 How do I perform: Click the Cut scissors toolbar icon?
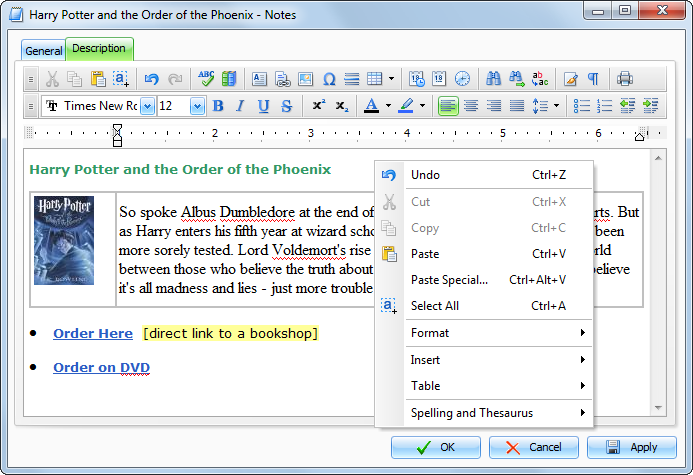(x=52, y=79)
